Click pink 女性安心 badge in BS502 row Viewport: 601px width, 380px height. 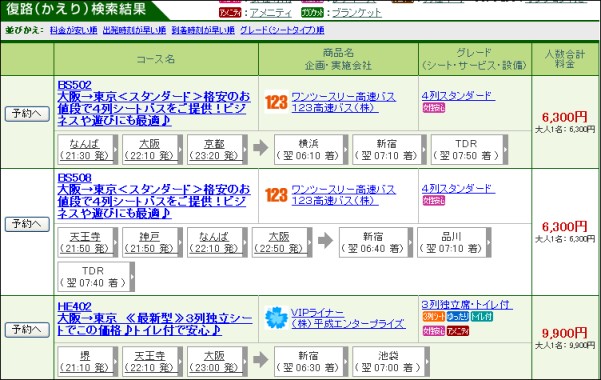coord(434,108)
